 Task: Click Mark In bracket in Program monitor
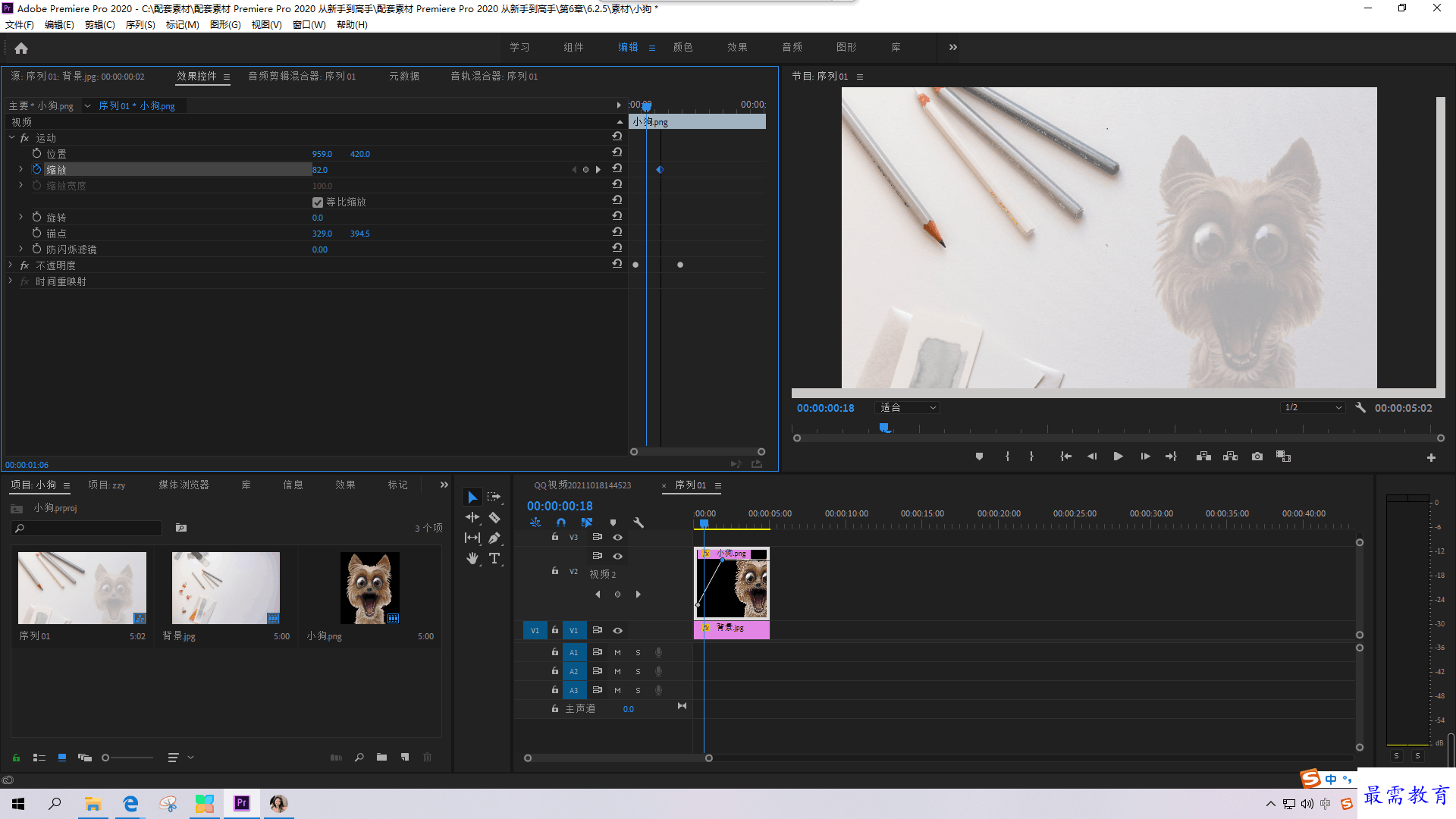point(1007,457)
